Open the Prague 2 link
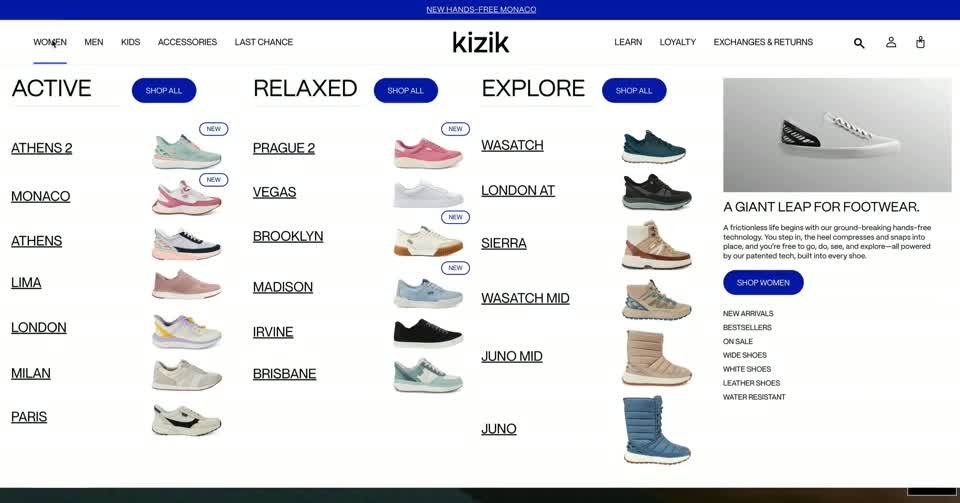960x503 pixels. pos(284,148)
